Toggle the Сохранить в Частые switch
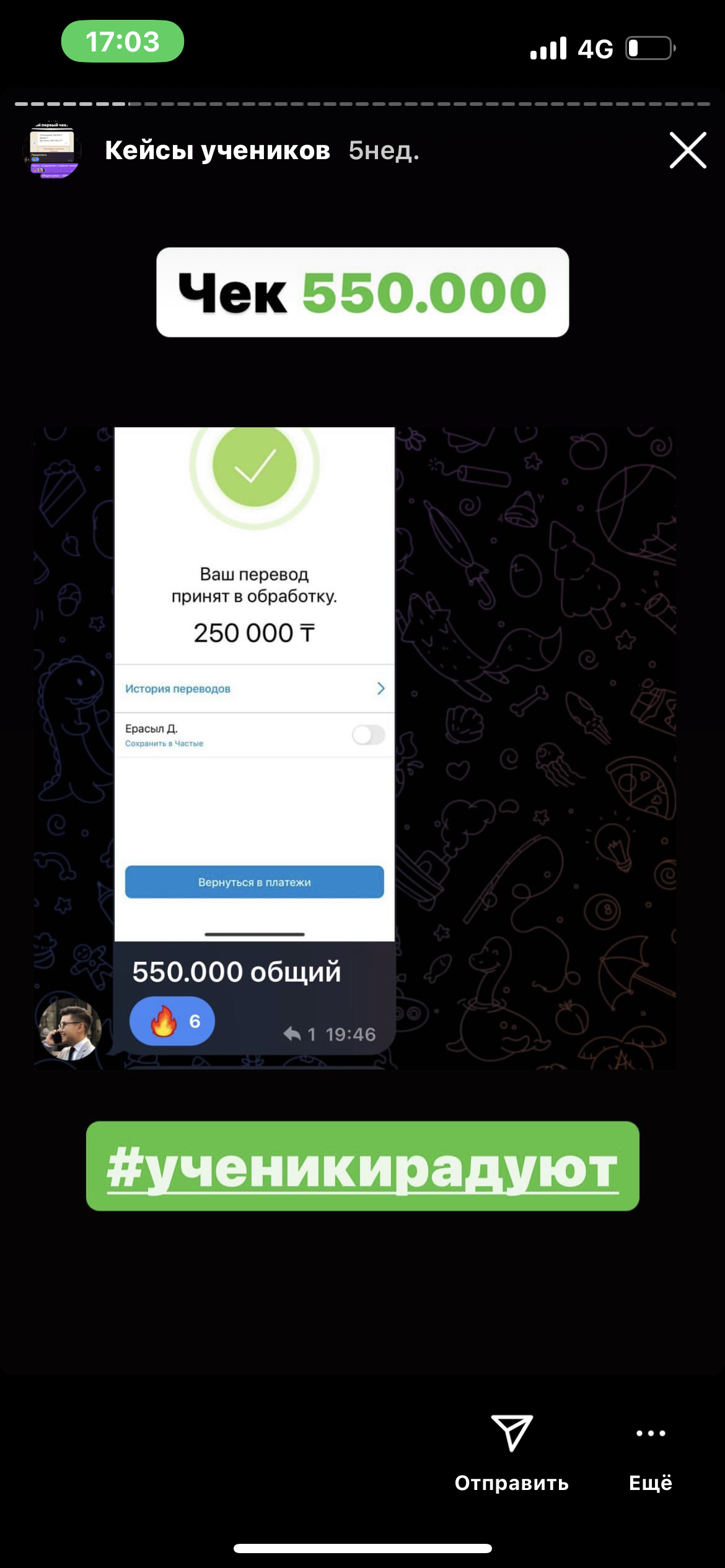Viewport: 725px width, 1568px height. click(x=369, y=735)
